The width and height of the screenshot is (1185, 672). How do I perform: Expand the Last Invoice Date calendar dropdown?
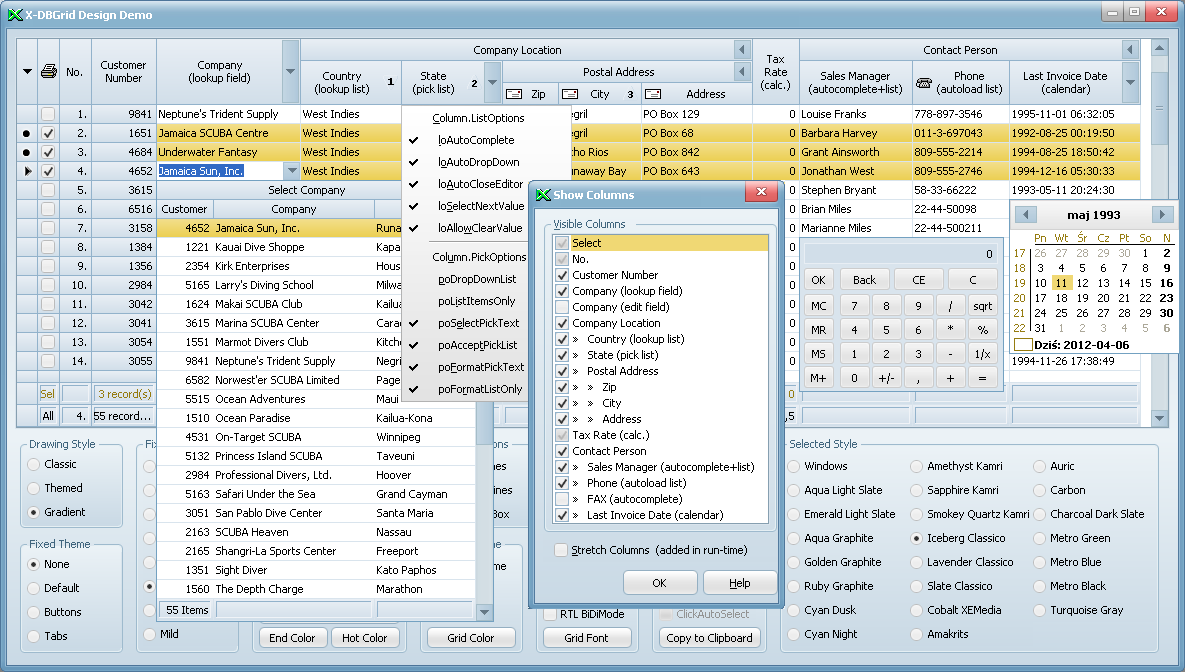point(1131,83)
